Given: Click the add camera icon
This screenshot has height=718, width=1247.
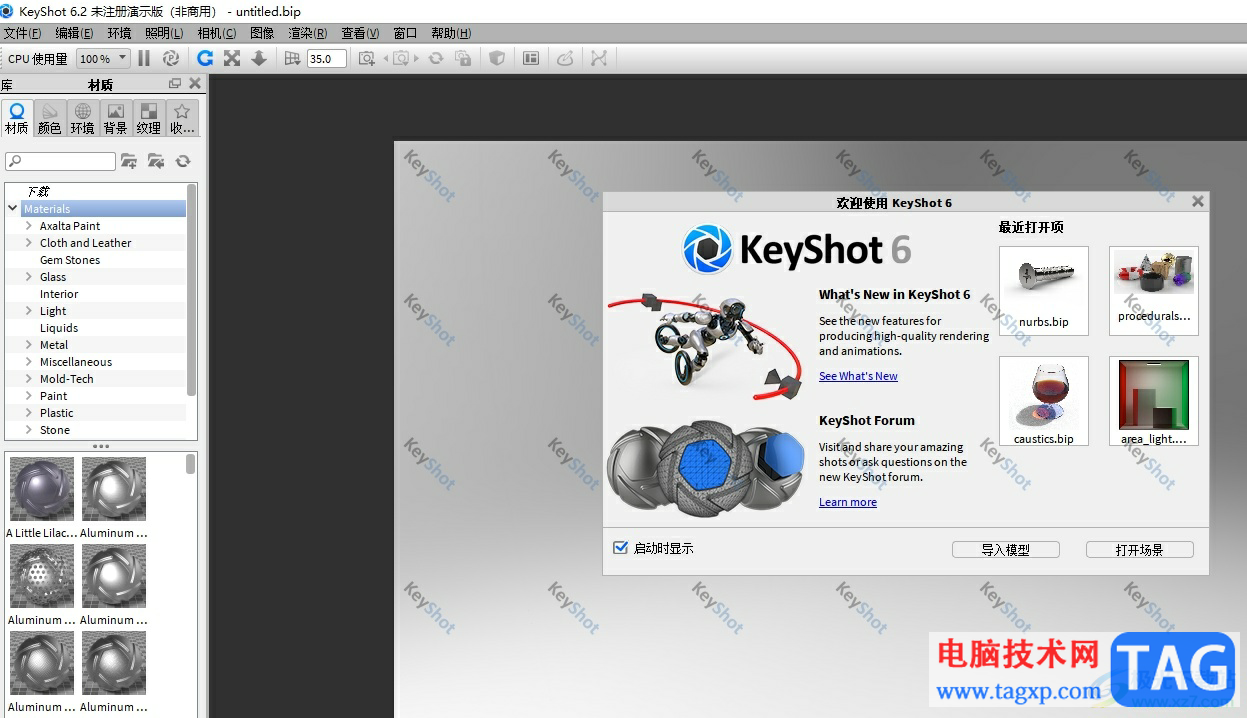Looking at the screenshot, I should point(368,59).
